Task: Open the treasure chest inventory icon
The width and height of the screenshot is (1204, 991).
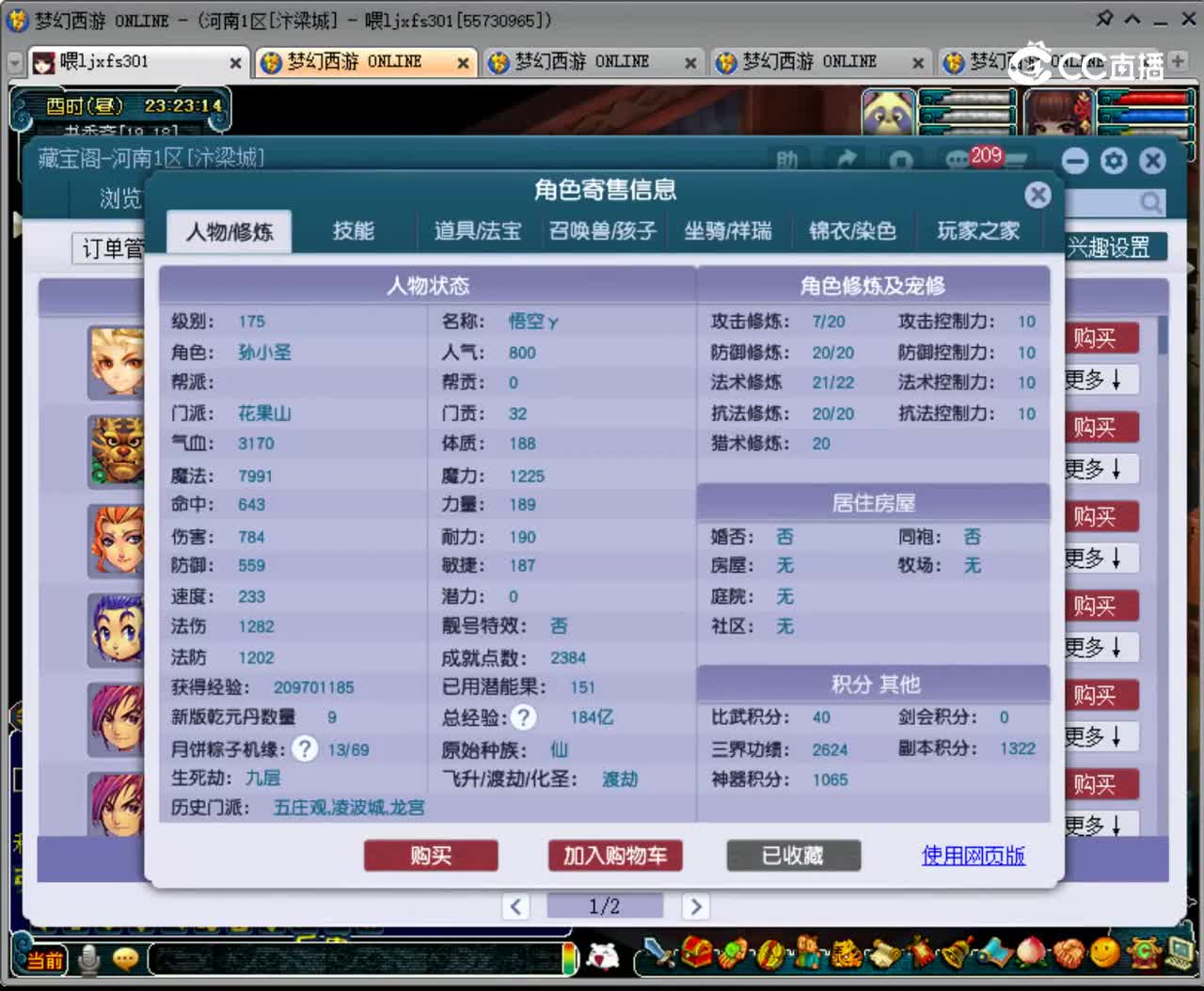Action: [x=697, y=954]
